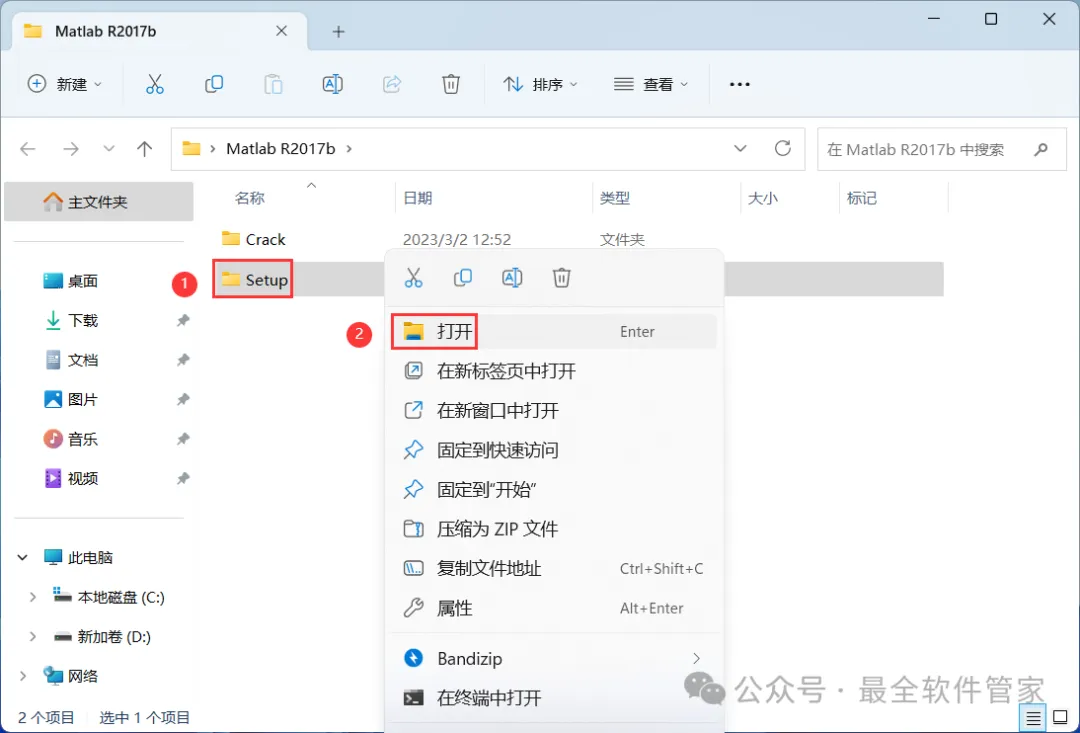Choose 打开 from the context menu
This screenshot has height=733, width=1080.
tap(554, 331)
